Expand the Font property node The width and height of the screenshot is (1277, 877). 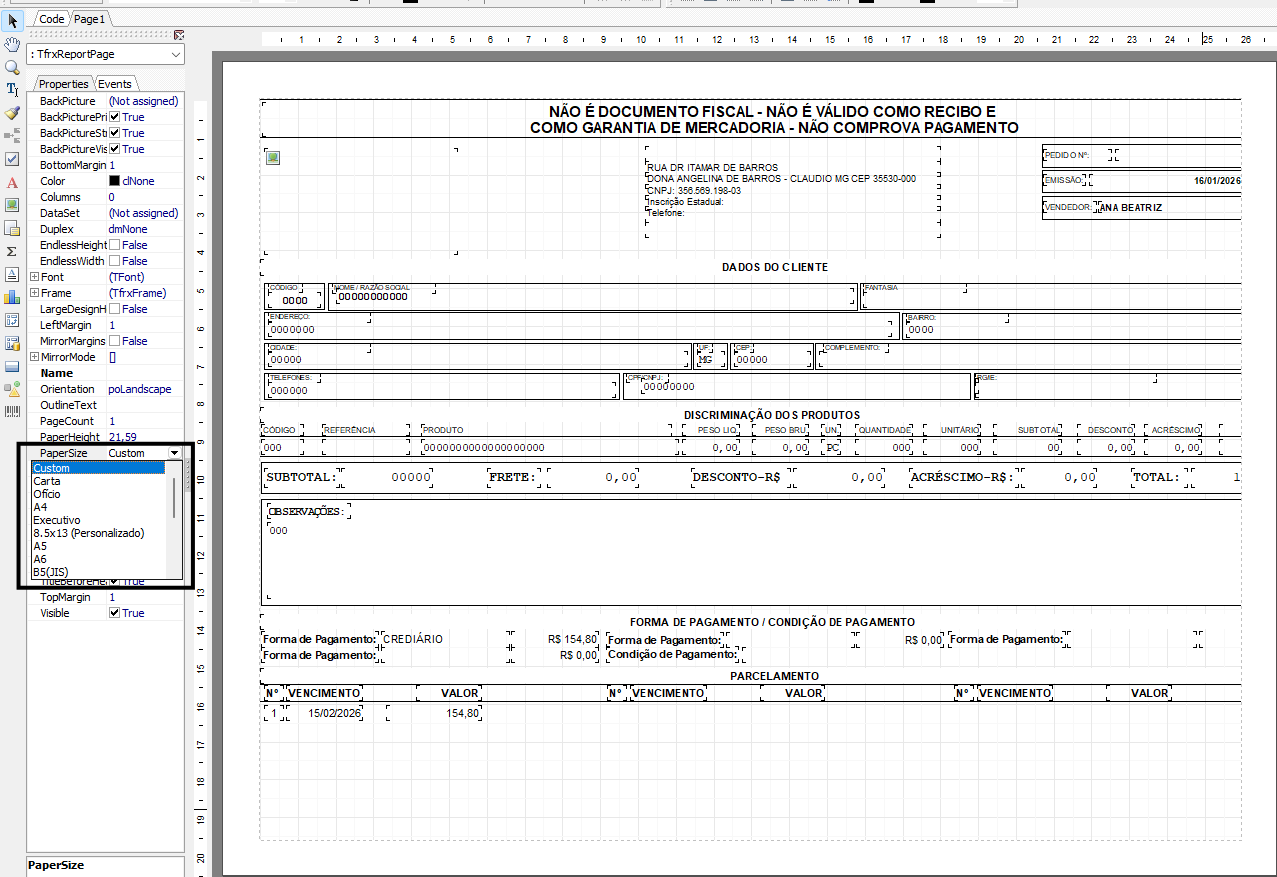coord(34,277)
